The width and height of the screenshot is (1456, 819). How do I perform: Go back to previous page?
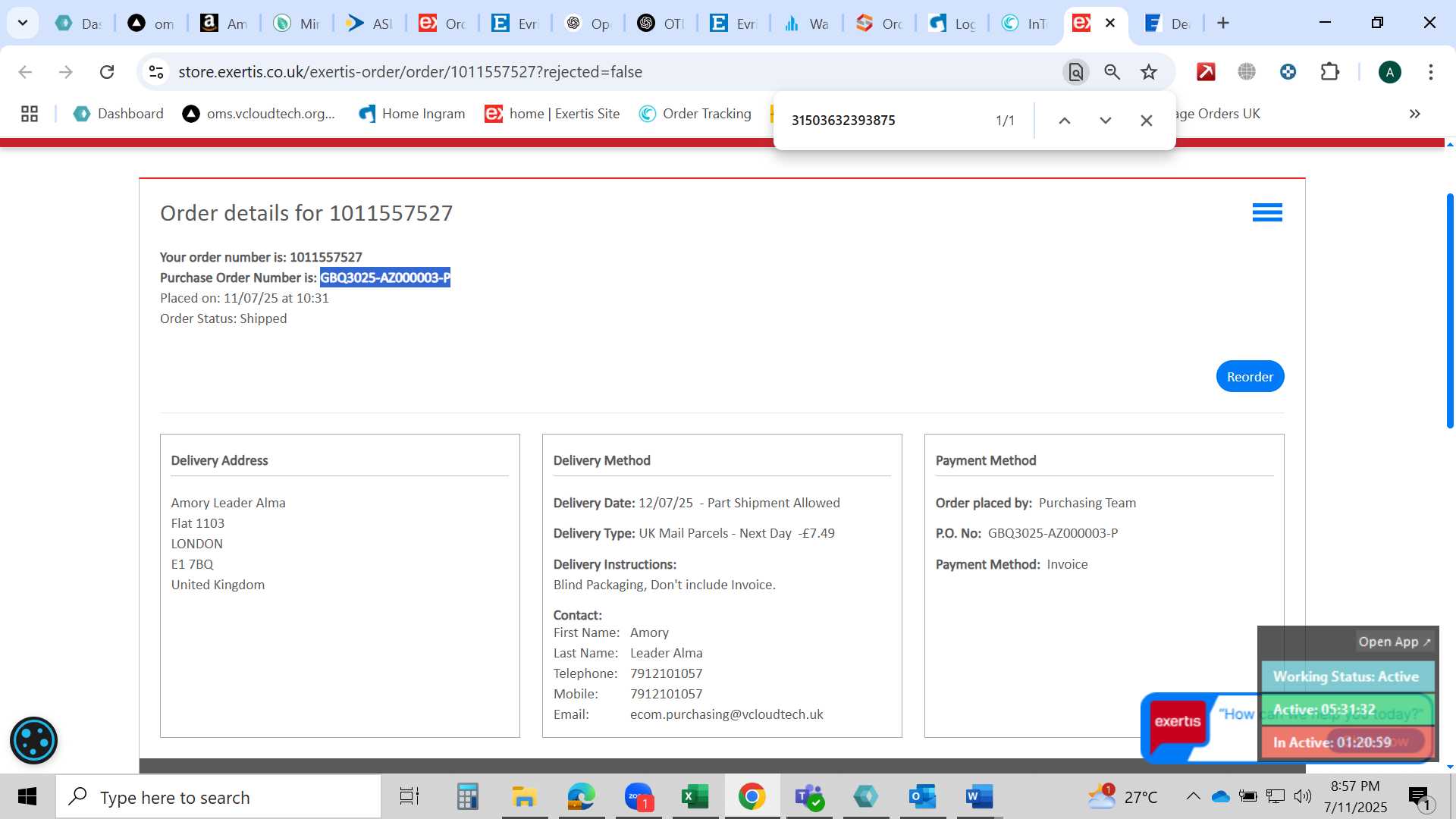25,72
